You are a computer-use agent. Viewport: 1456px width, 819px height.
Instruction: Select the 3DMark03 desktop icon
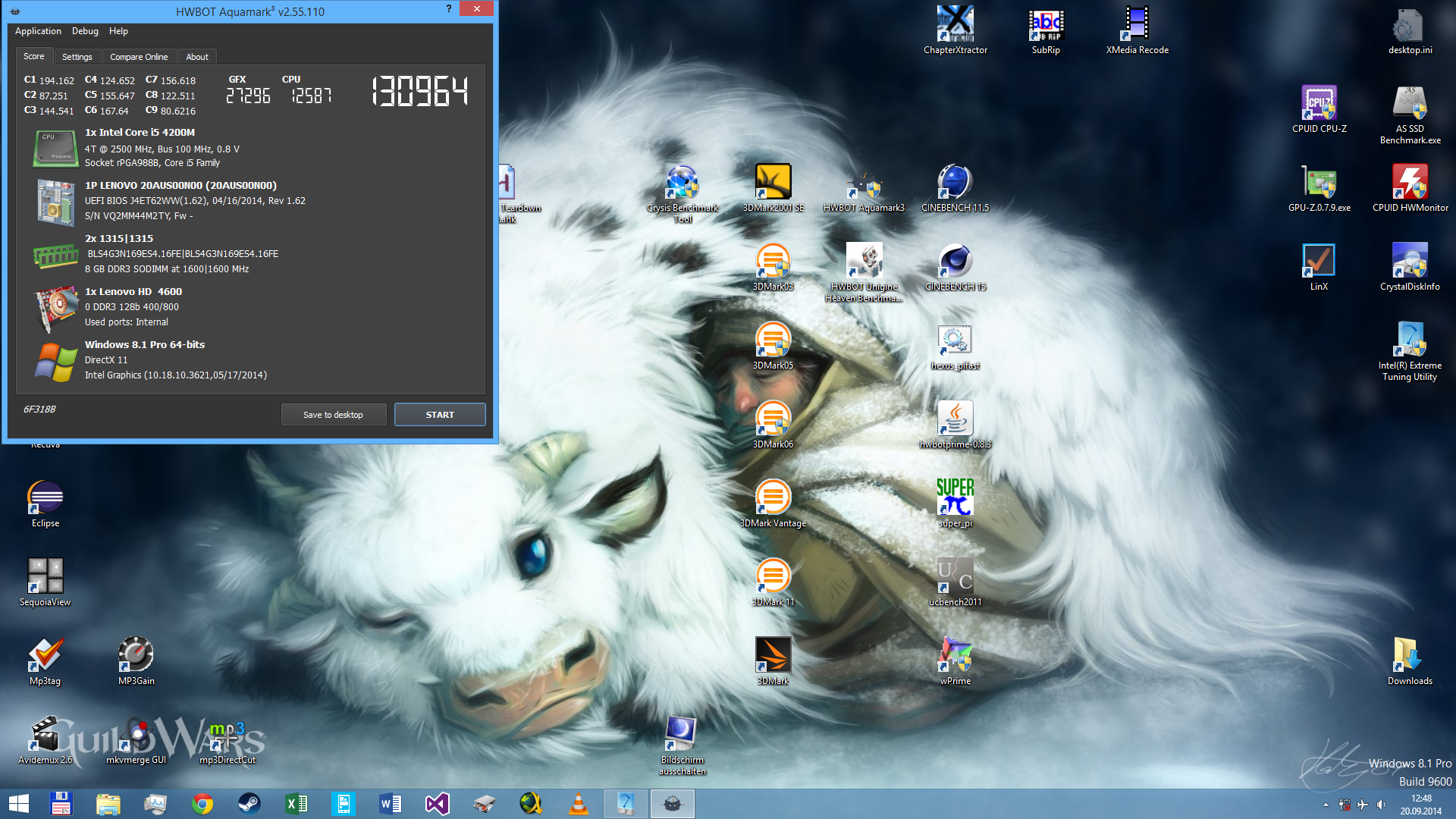click(773, 267)
